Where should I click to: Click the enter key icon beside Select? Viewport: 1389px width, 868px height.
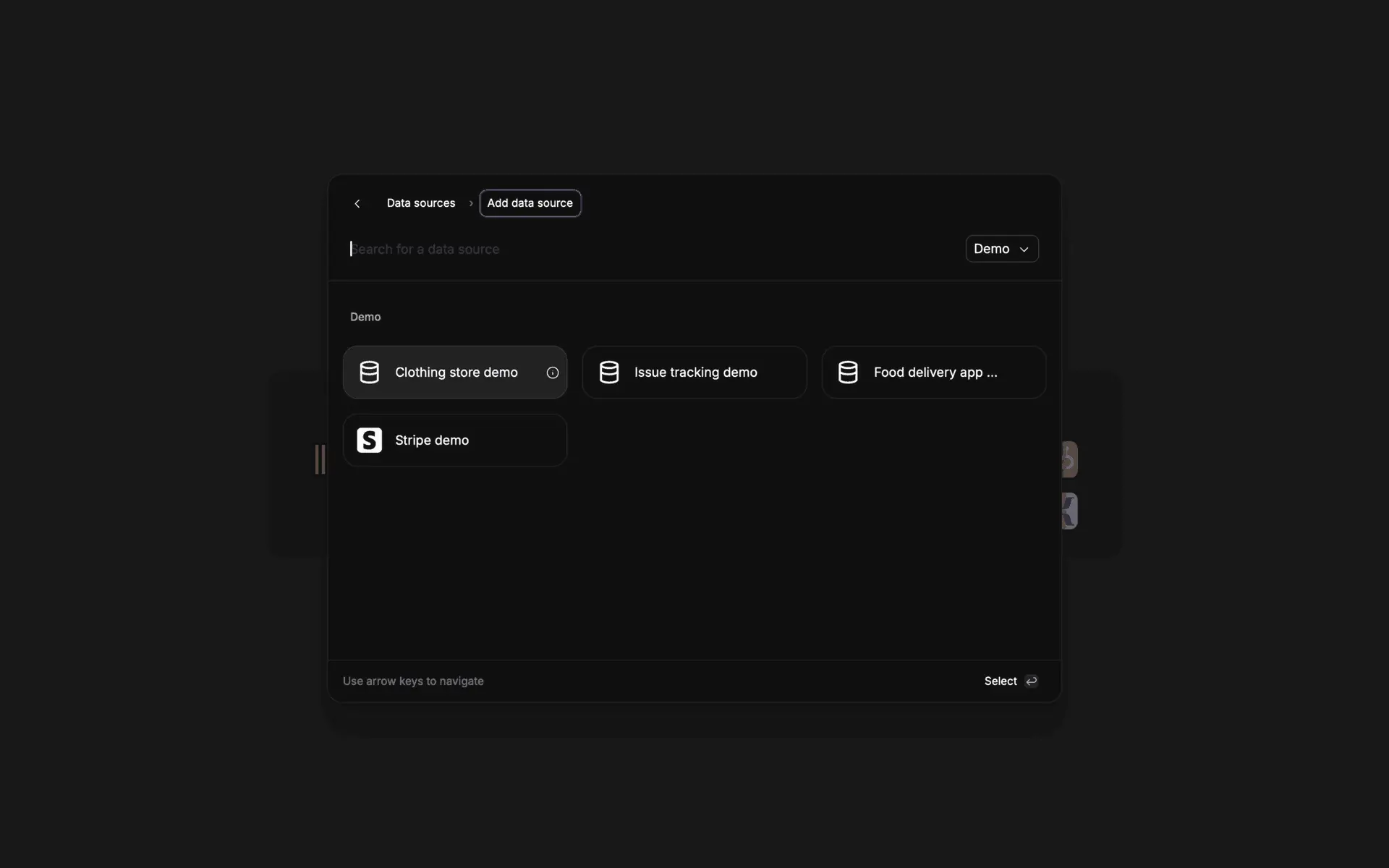1032,681
